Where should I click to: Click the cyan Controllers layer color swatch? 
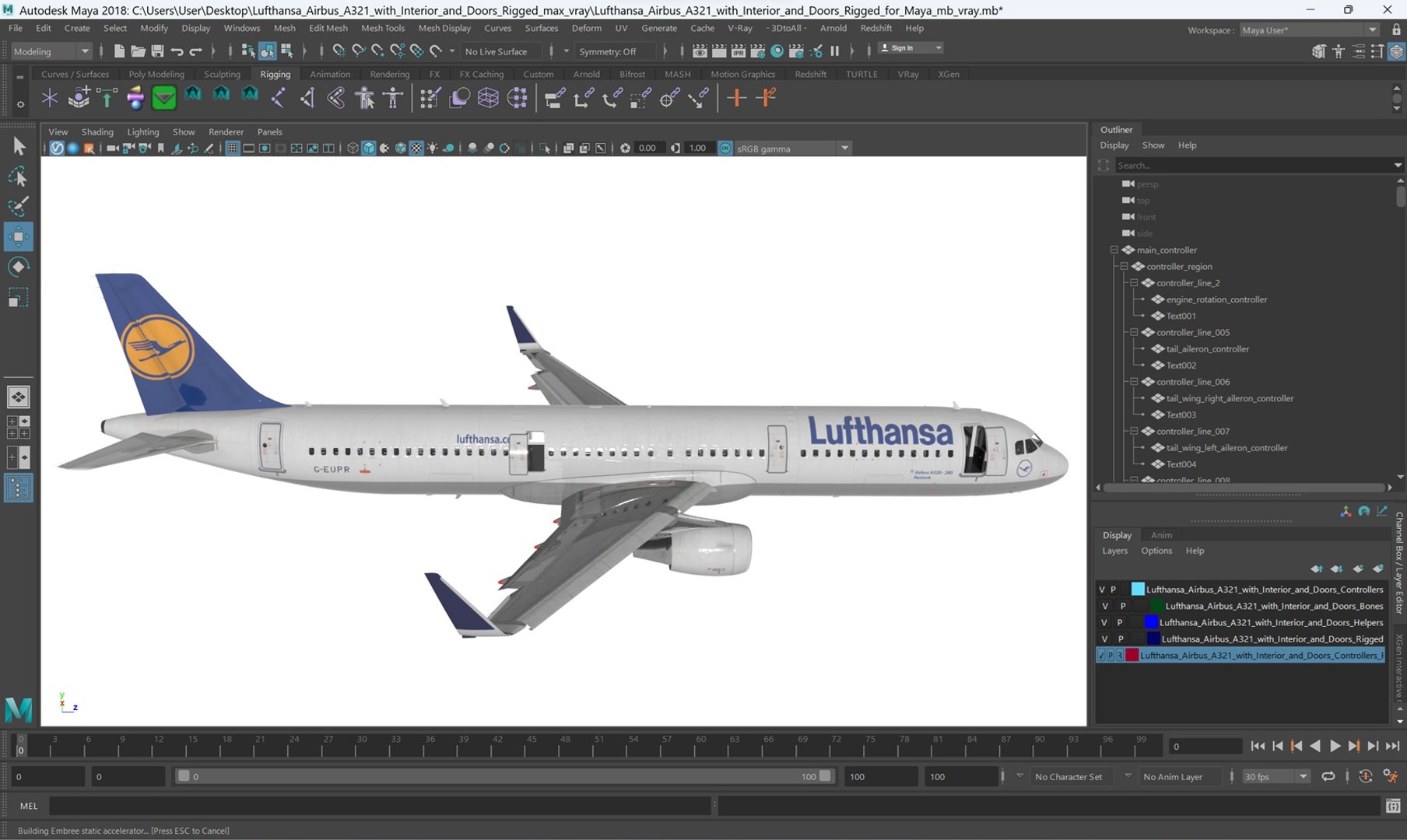pos(1138,590)
